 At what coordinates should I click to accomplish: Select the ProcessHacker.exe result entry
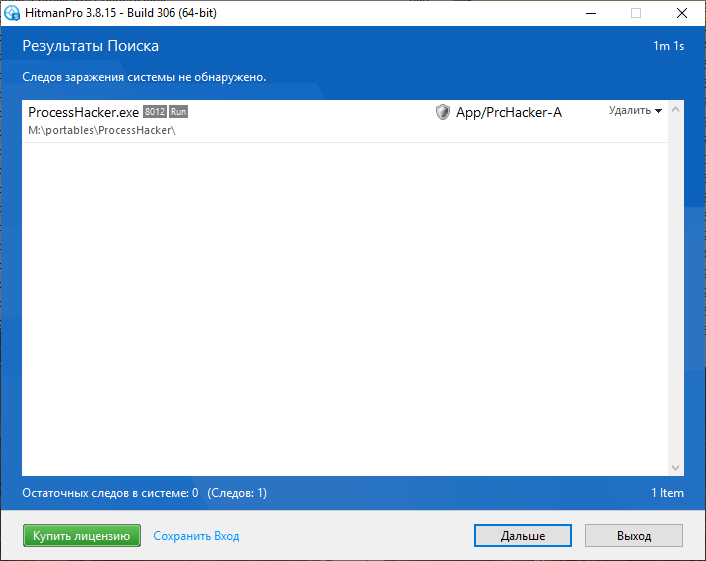(344, 122)
